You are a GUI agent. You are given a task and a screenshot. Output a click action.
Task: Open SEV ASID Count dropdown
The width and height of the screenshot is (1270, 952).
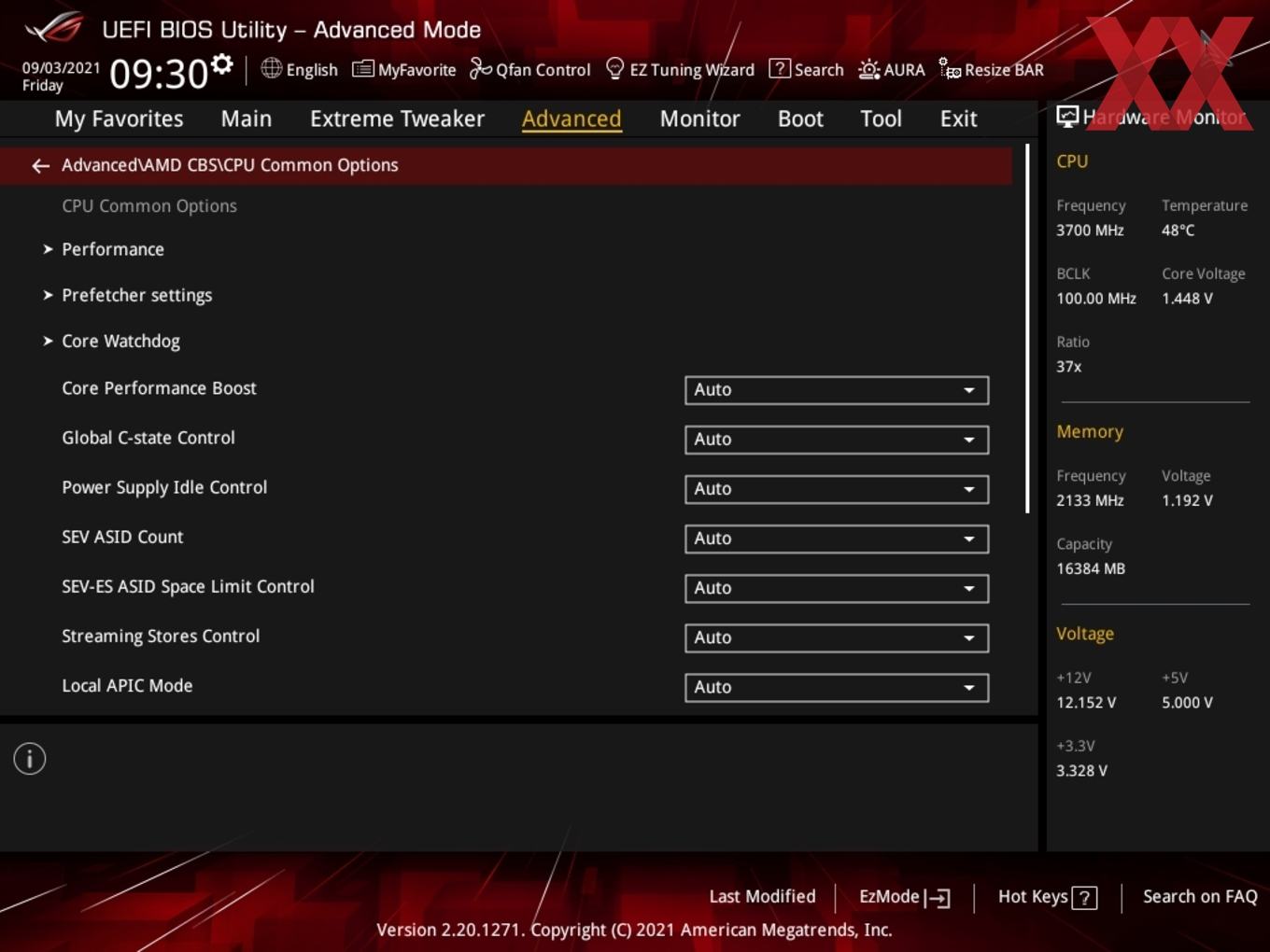(x=836, y=539)
